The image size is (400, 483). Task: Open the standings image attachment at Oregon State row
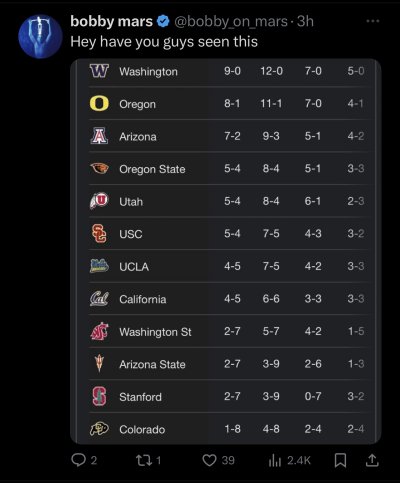click(x=231, y=169)
